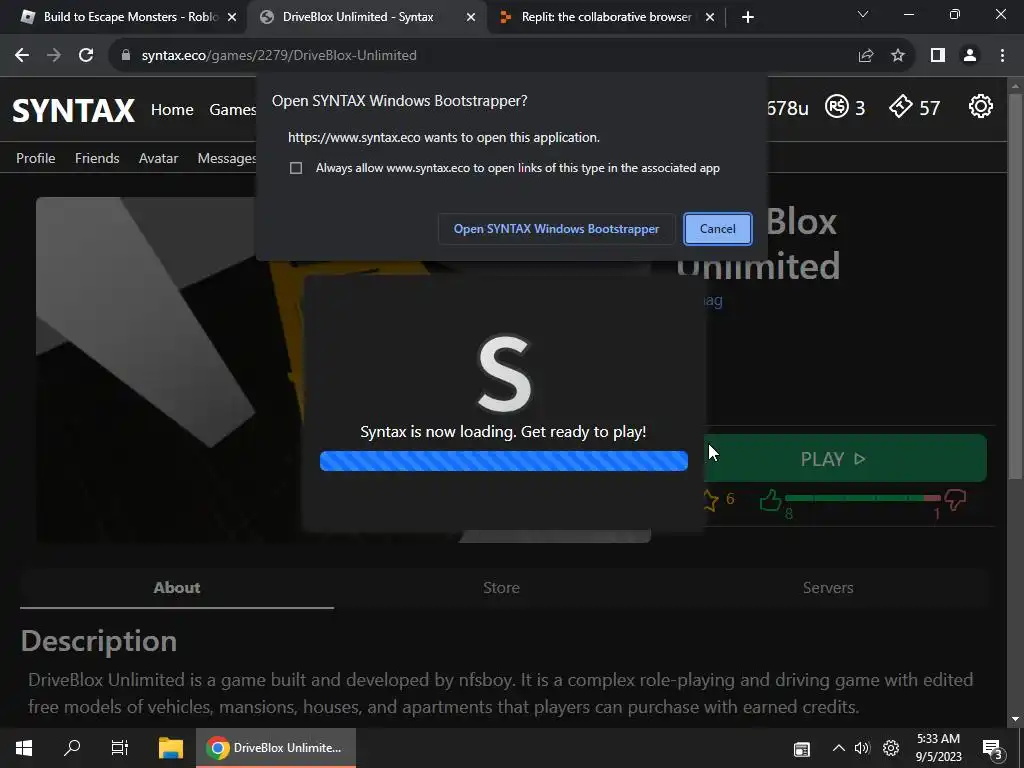Click the Chrome DriveBlox taskbar button
The width and height of the screenshot is (1024, 768).
pos(276,748)
